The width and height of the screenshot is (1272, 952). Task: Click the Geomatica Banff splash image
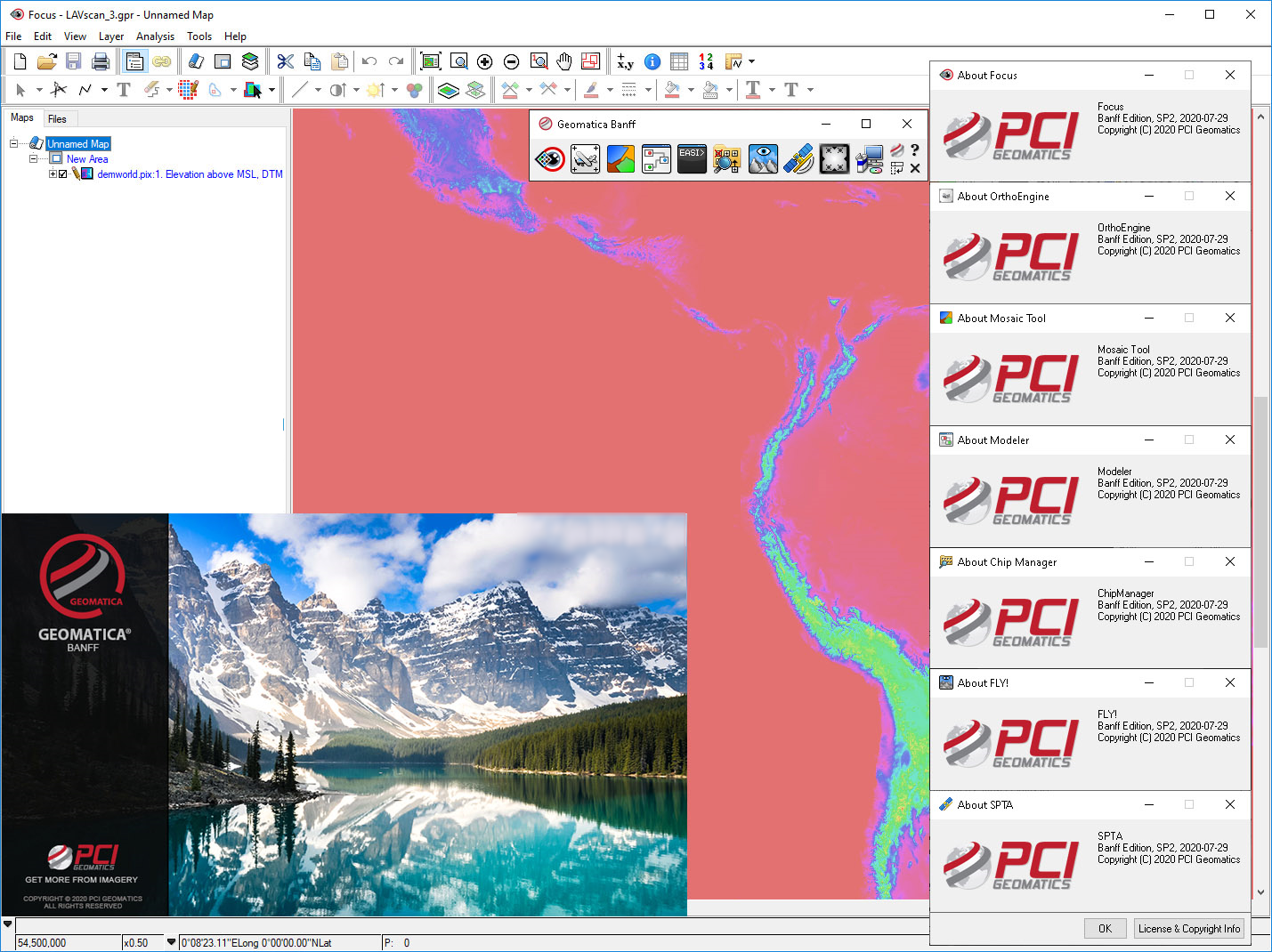click(344, 714)
